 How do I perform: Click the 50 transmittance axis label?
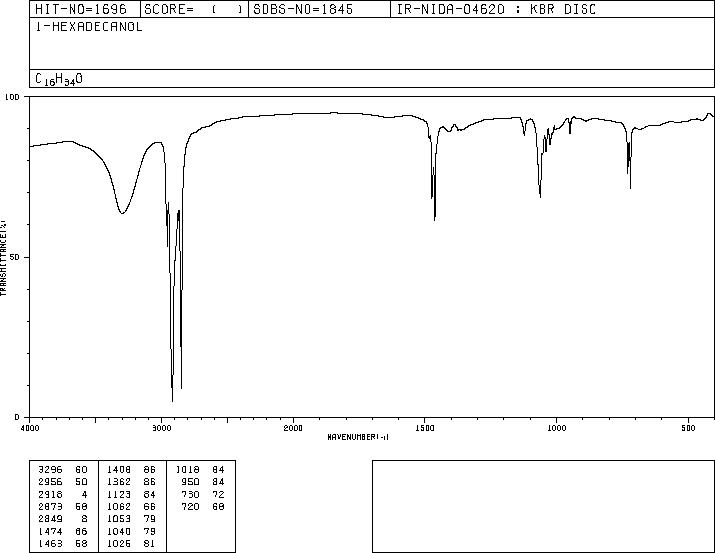coord(15,257)
